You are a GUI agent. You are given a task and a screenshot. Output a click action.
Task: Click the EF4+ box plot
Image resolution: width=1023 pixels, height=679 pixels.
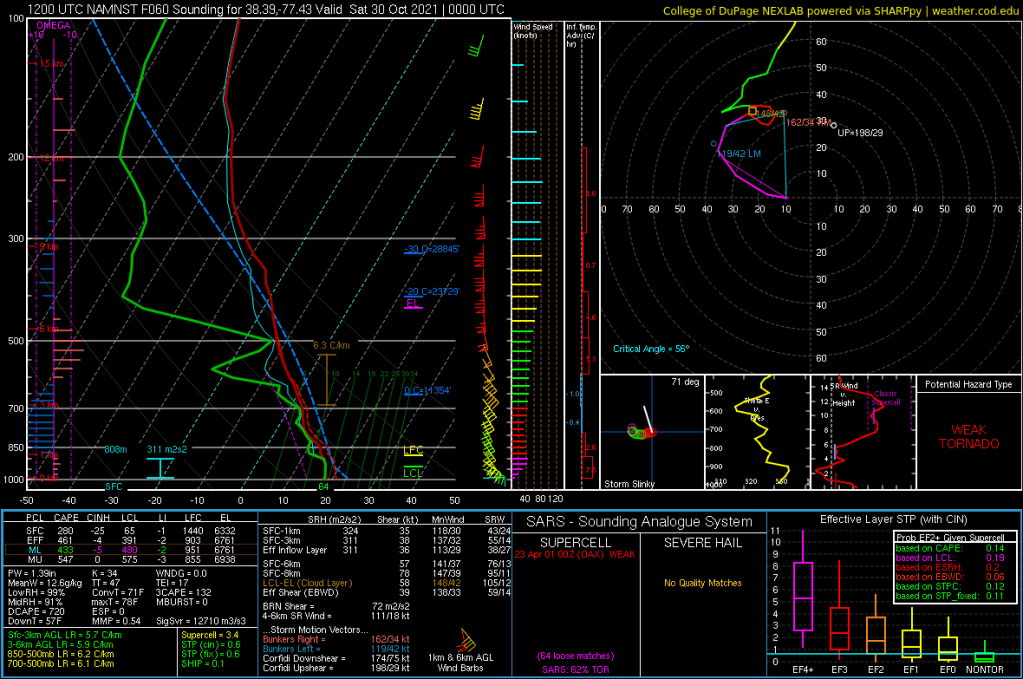pos(802,596)
